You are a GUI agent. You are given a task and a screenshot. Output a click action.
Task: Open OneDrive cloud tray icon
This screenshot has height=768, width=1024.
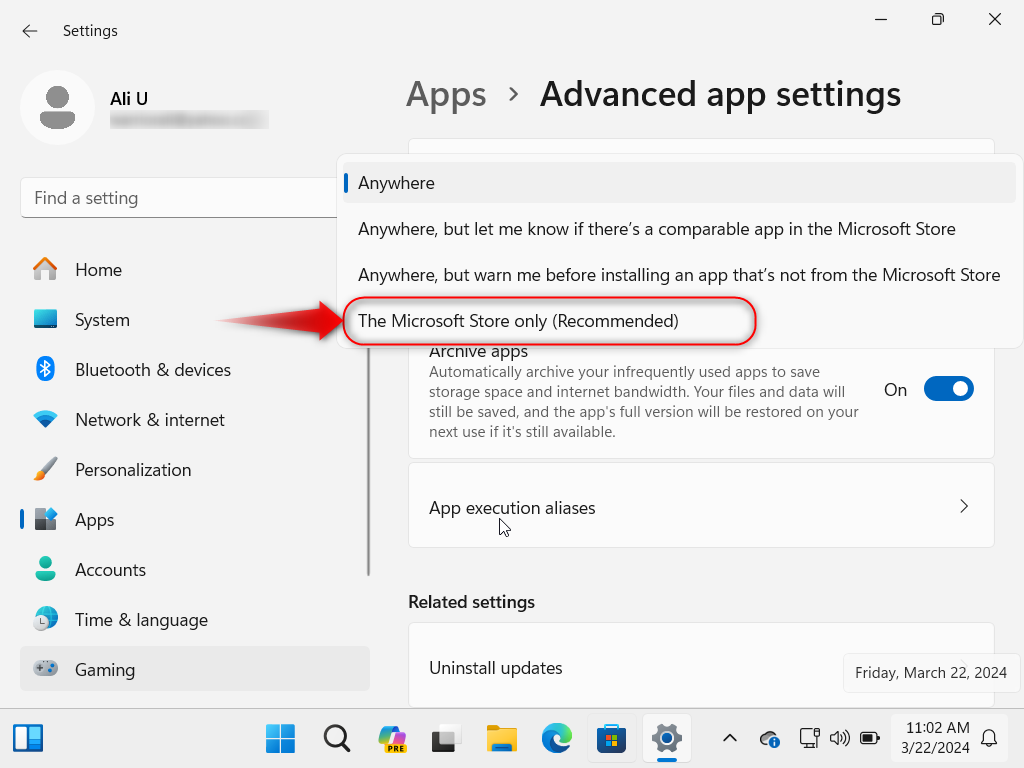[769, 739]
